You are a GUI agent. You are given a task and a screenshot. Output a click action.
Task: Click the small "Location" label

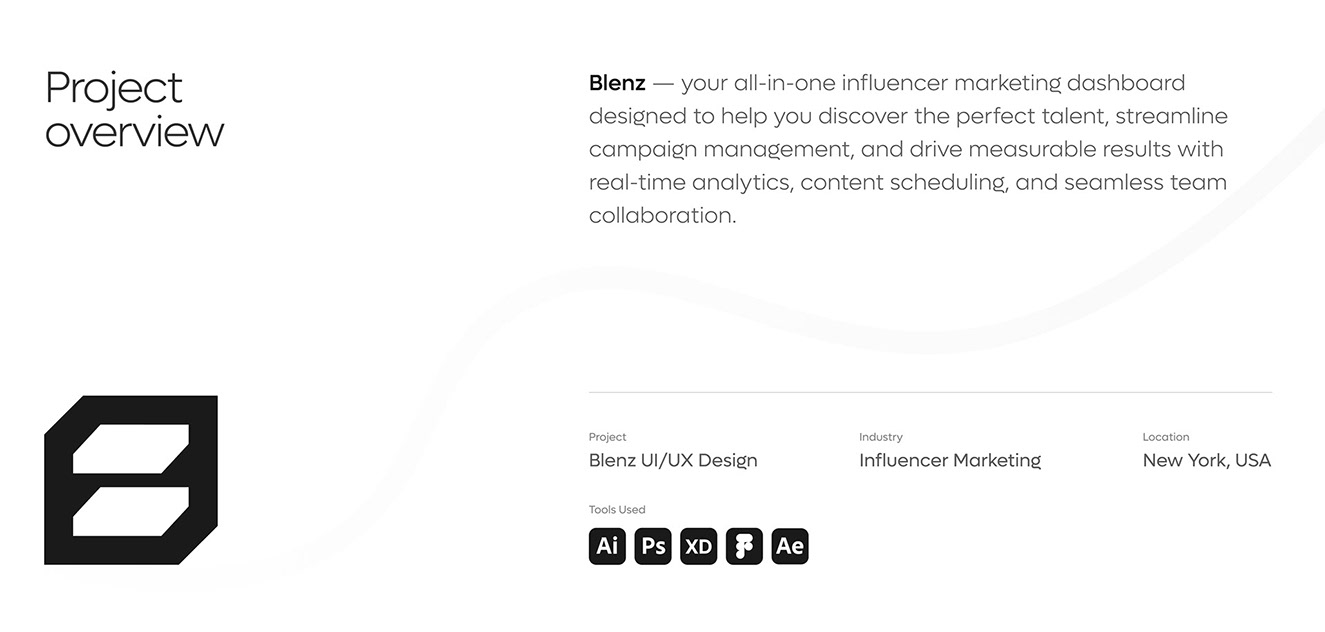[x=1165, y=437]
